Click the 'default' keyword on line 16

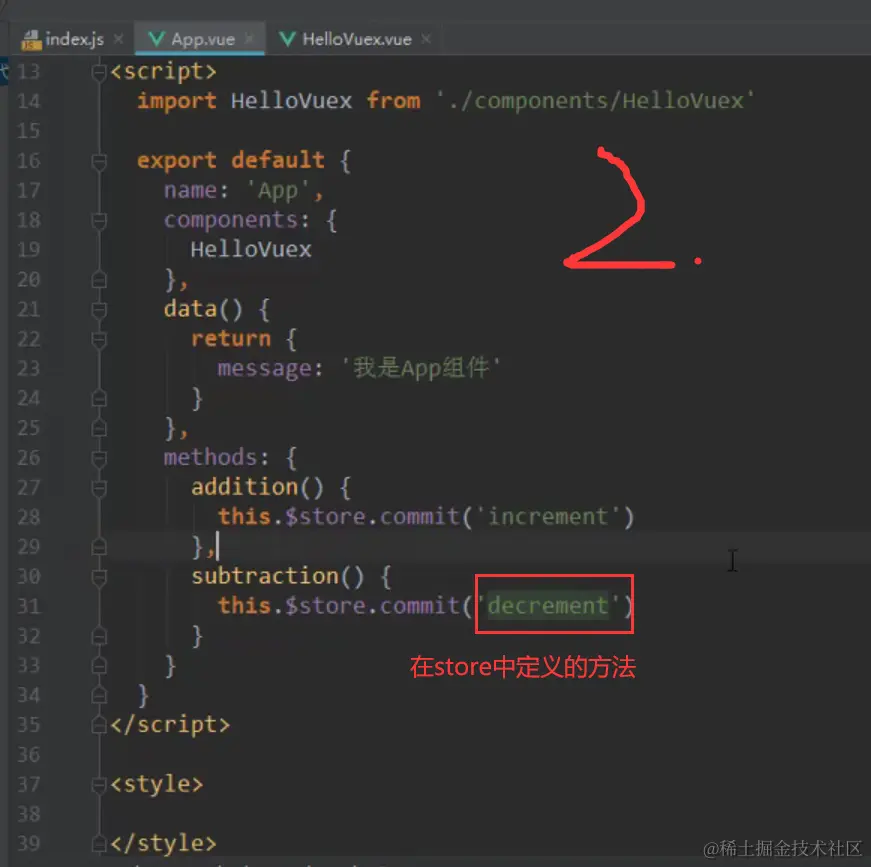pos(278,161)
